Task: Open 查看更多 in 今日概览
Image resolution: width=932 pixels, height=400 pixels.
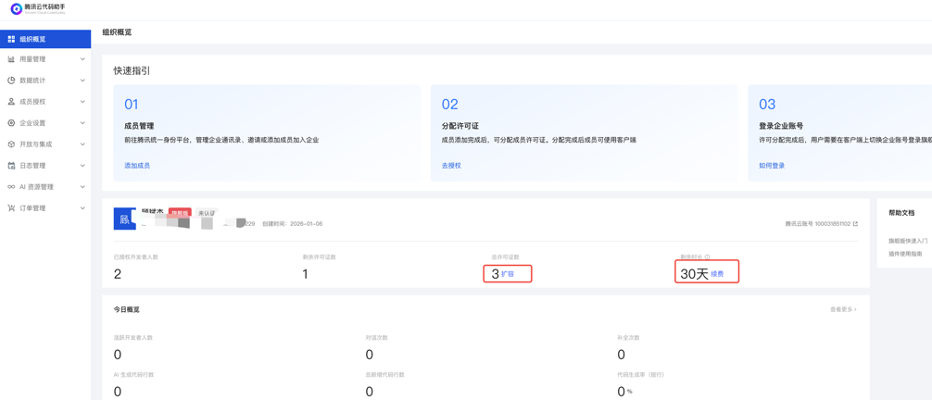Action: (842, 310)
